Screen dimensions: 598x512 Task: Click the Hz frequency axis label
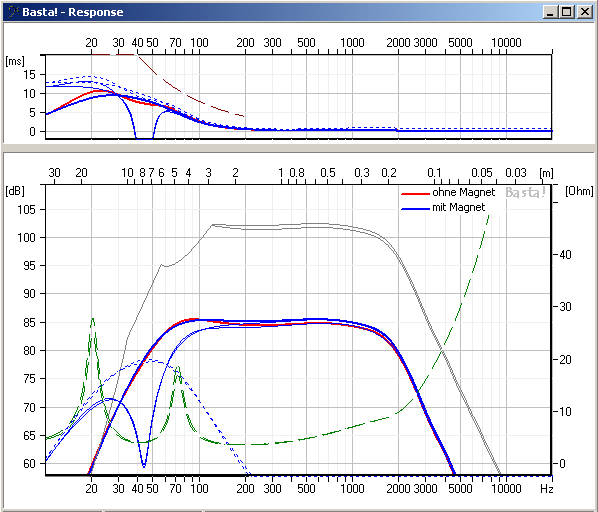click(546, 488)
